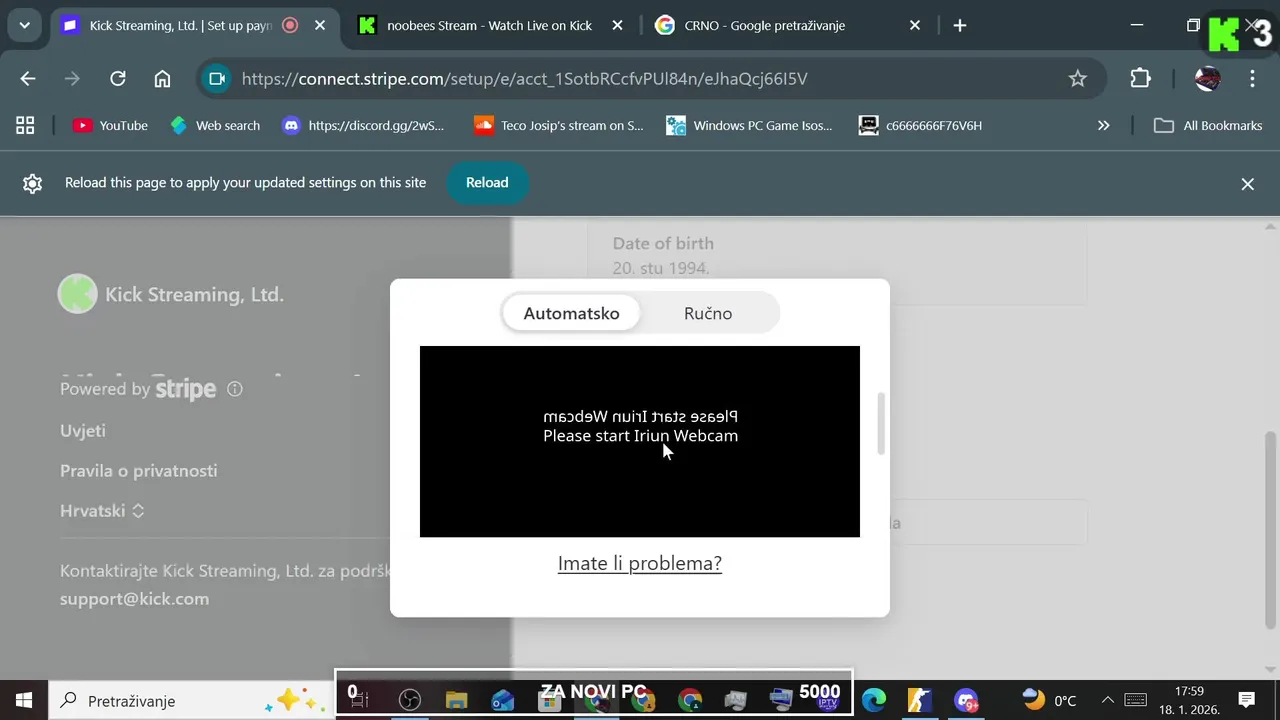
Task: Show hidden system tray icons
Action: tap(1107, 701)
